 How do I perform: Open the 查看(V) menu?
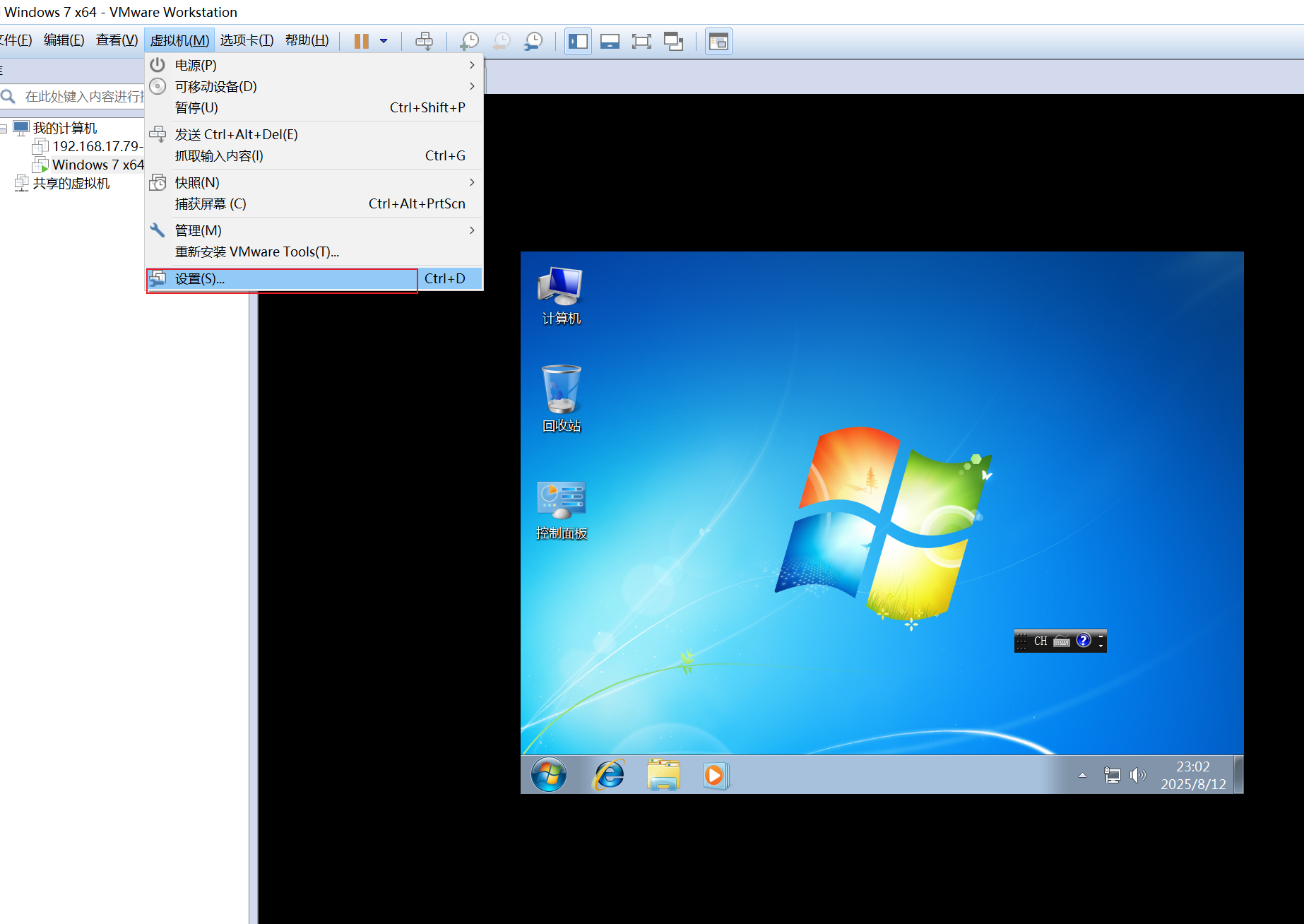tap(117, 40)
